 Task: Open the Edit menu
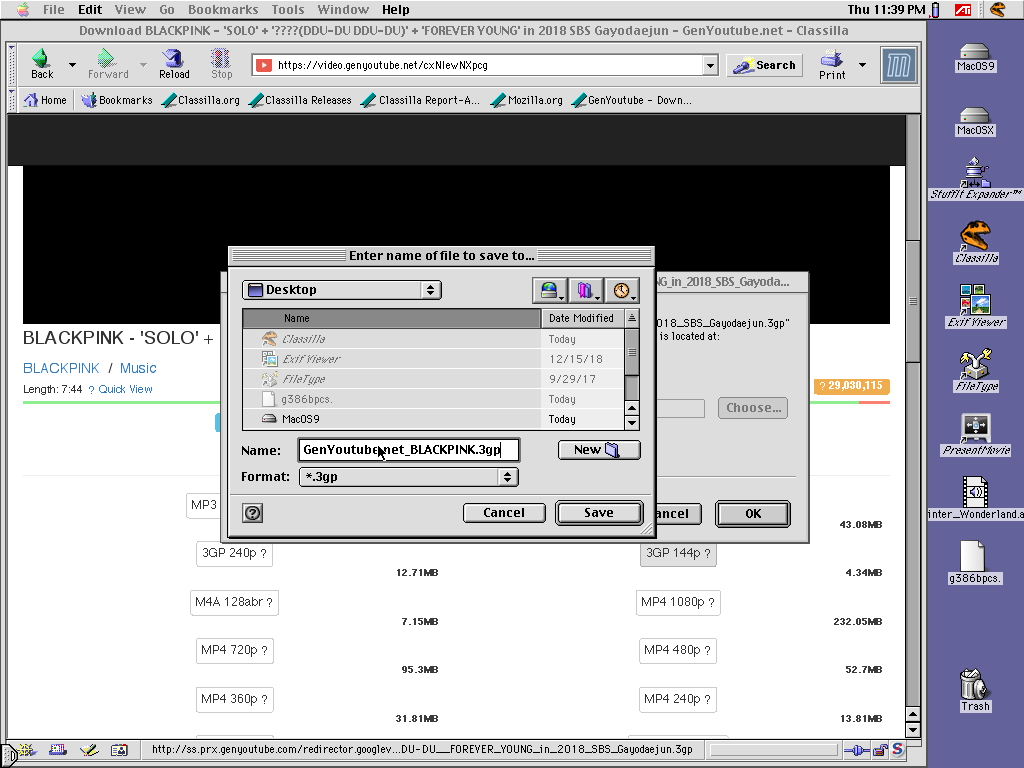click(89, 9)
